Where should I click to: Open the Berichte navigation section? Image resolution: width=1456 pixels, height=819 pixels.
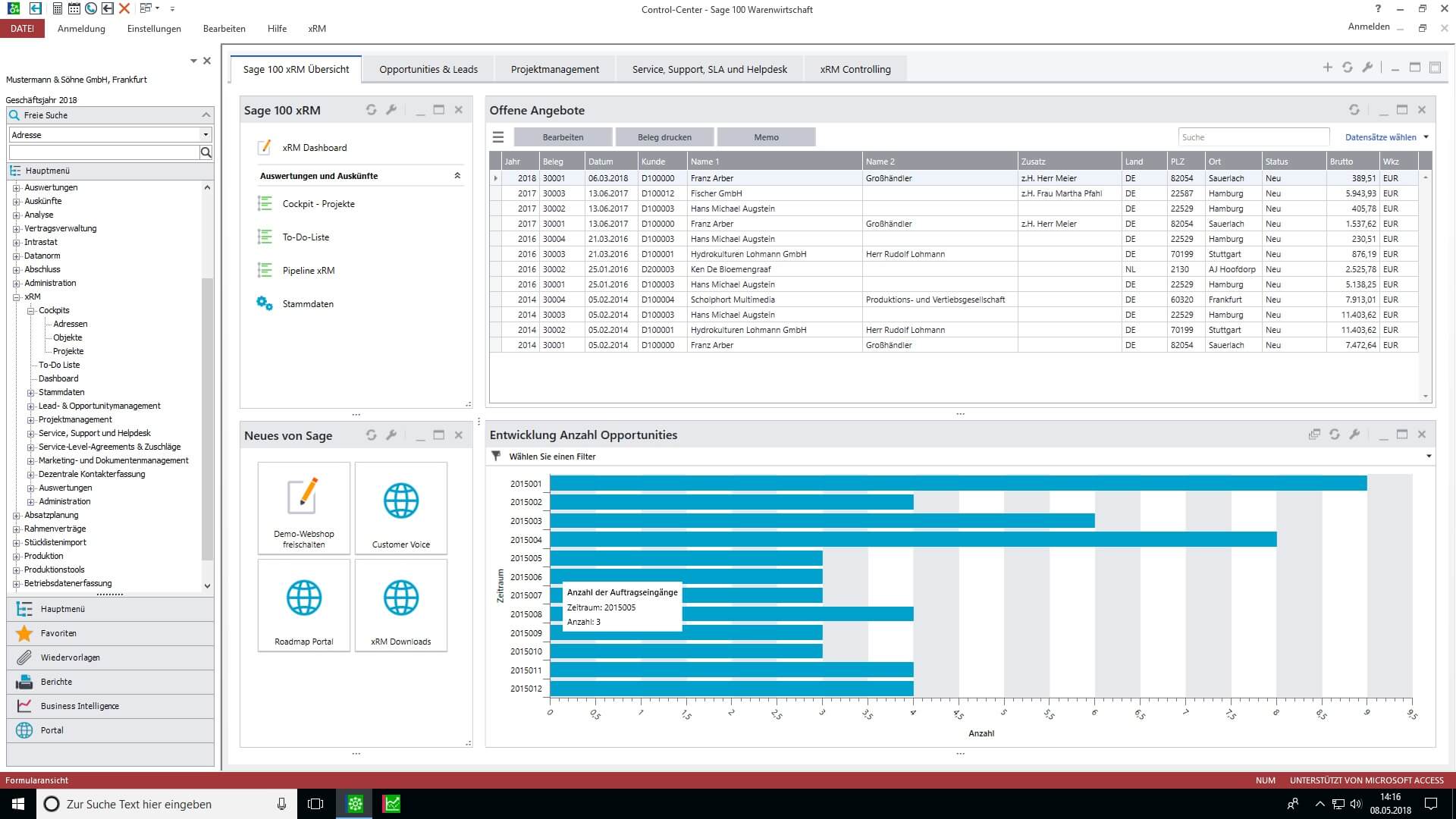110,682
